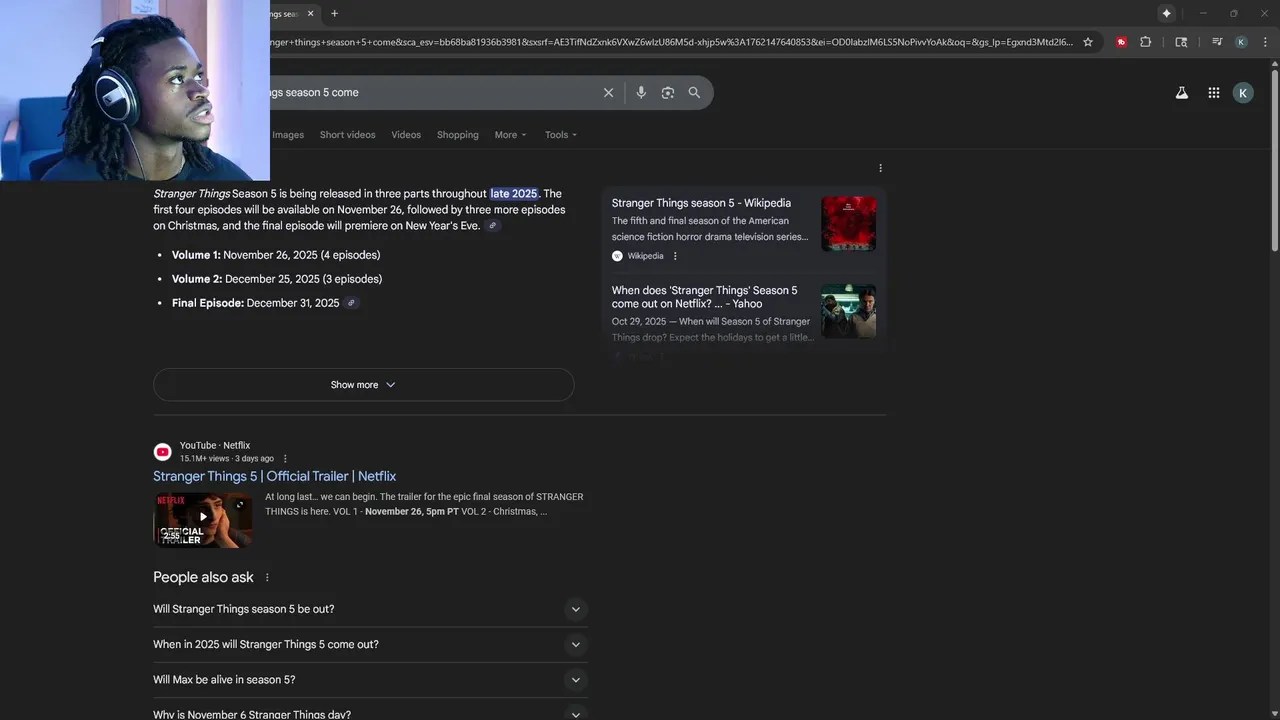Open the Chrome three-dot menu
Viewport: 1280px width, 720px height.
point(1264,42)
